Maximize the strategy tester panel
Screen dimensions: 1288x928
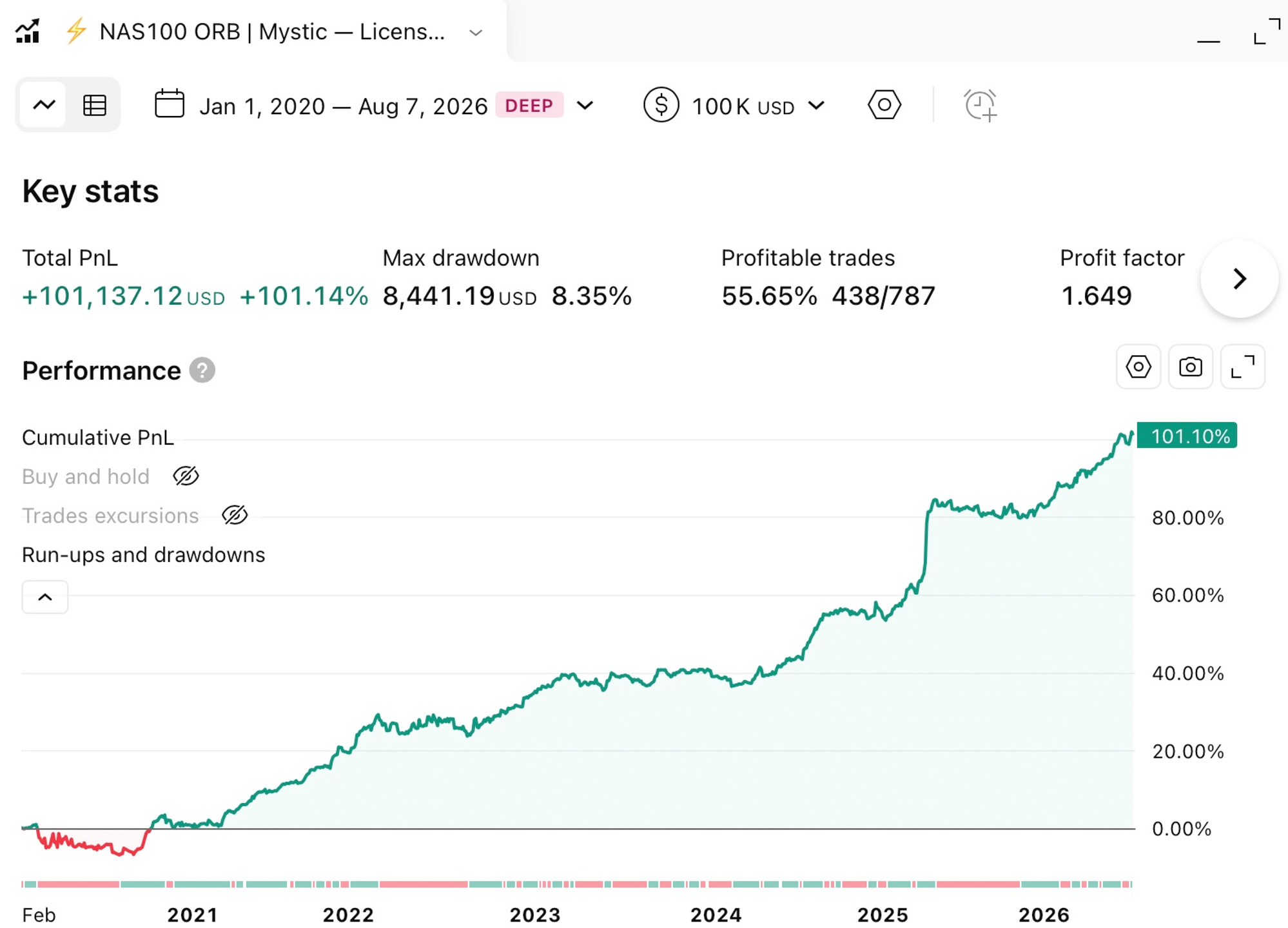1267,31
